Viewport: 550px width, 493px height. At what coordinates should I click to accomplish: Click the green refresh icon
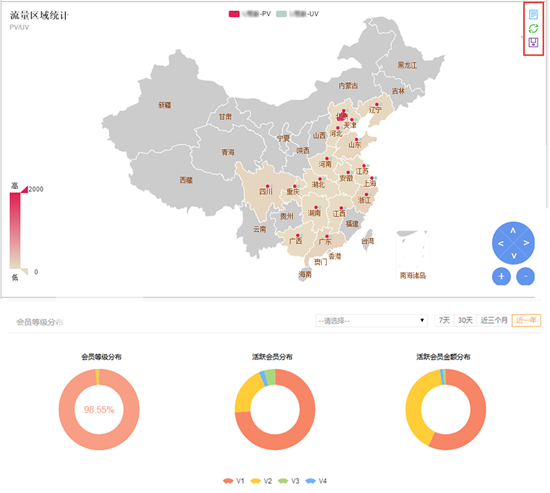pyautogui.click(x=533, y=28)
